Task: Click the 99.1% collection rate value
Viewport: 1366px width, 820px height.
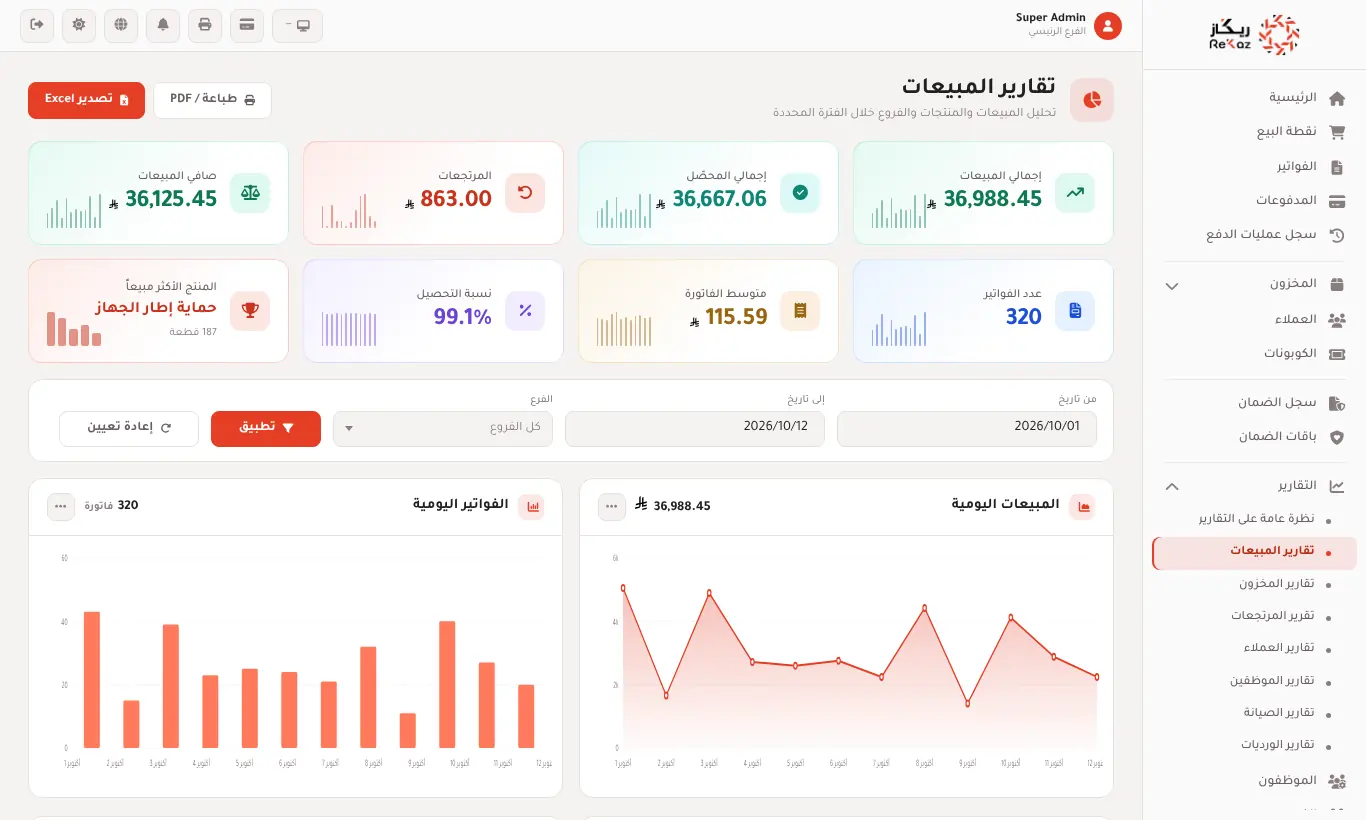Action: pyautogui.click(x=463, y=318)
